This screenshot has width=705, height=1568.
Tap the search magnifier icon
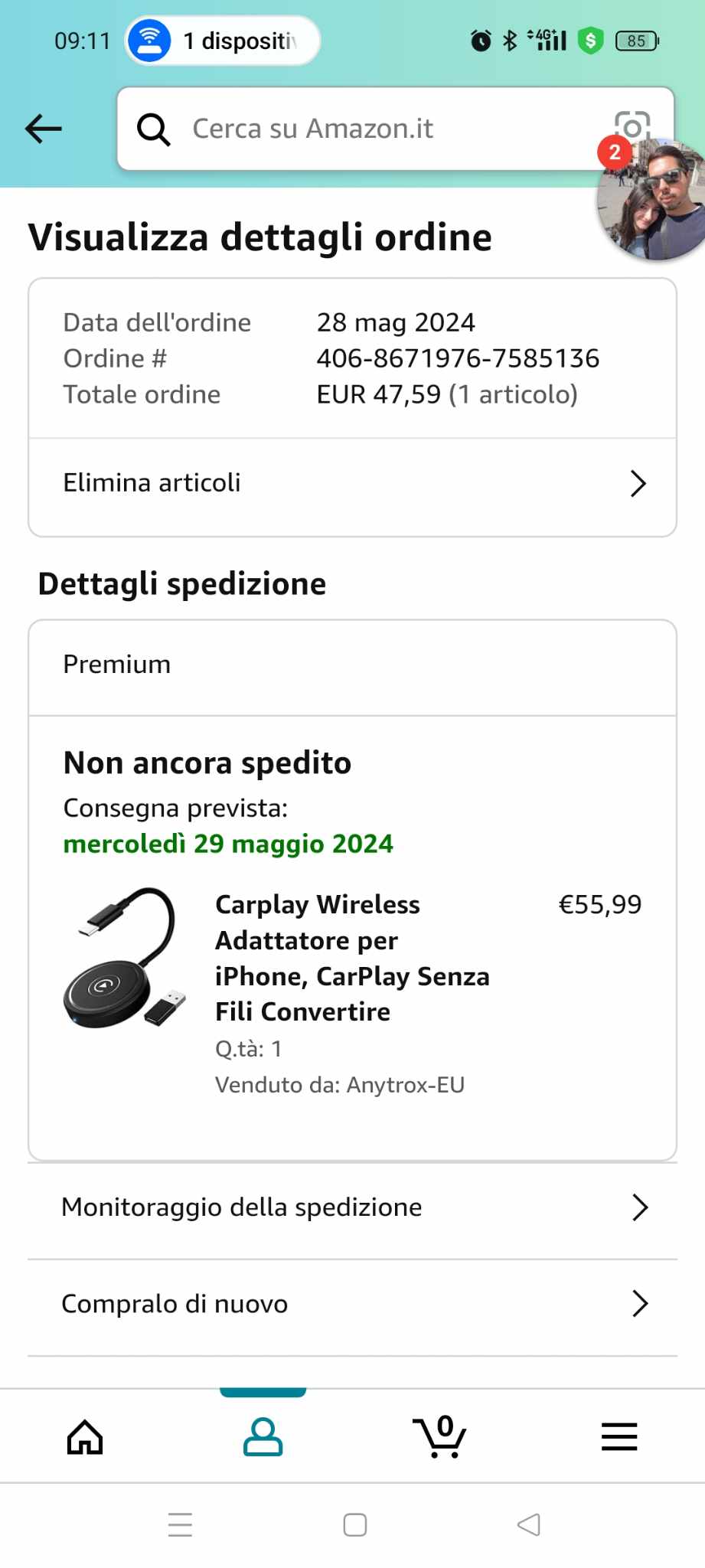tap(153, 129)
